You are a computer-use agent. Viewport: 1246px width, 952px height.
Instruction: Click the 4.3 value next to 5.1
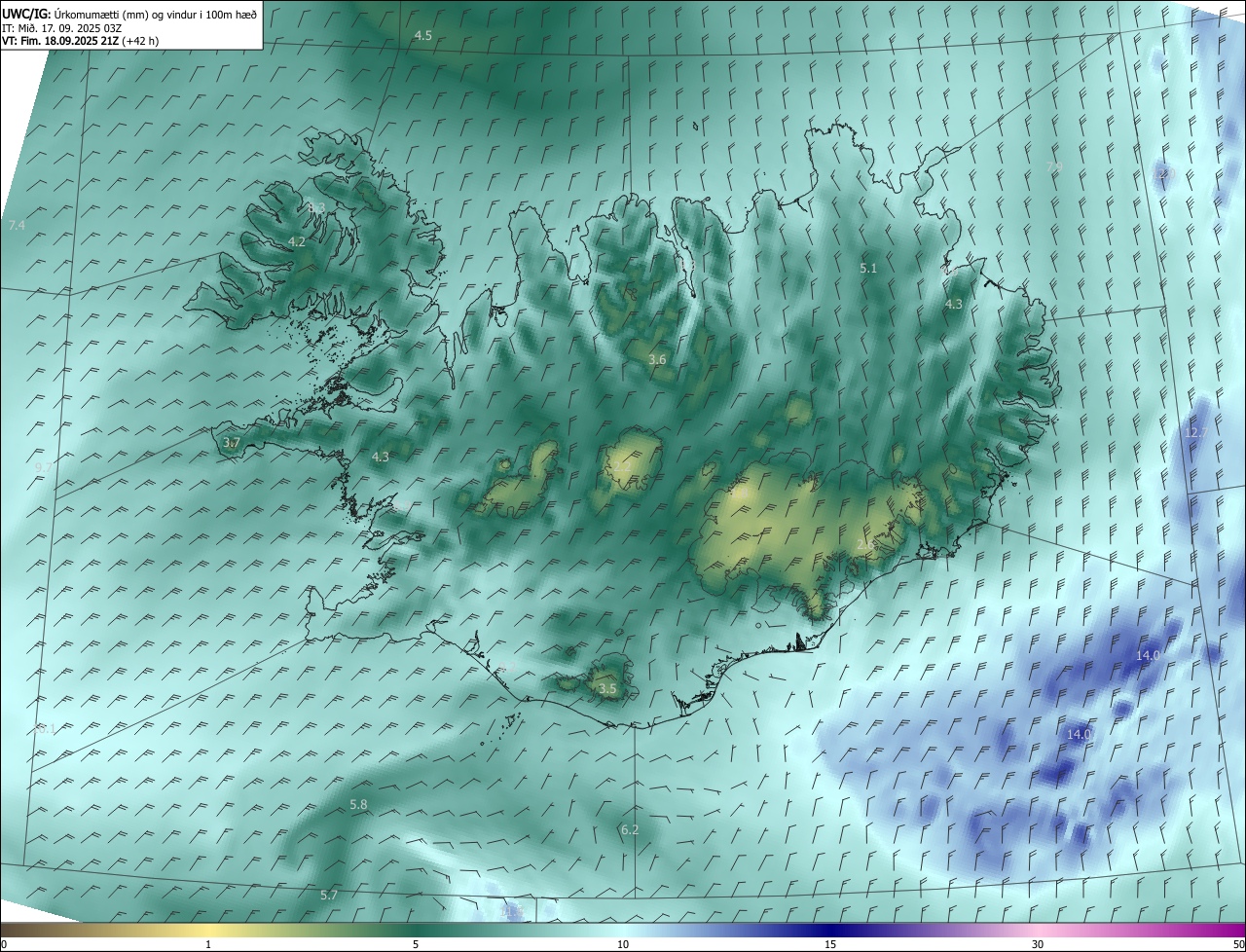point(954,304)
